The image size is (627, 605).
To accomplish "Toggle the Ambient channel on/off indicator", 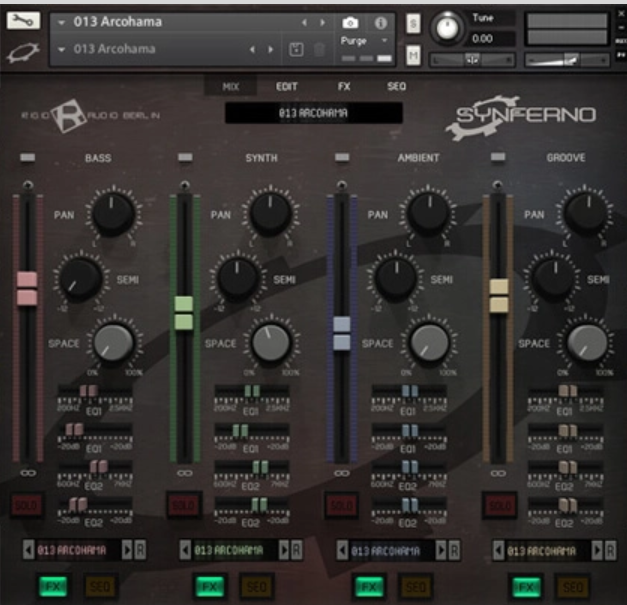I will coord(342,158).
